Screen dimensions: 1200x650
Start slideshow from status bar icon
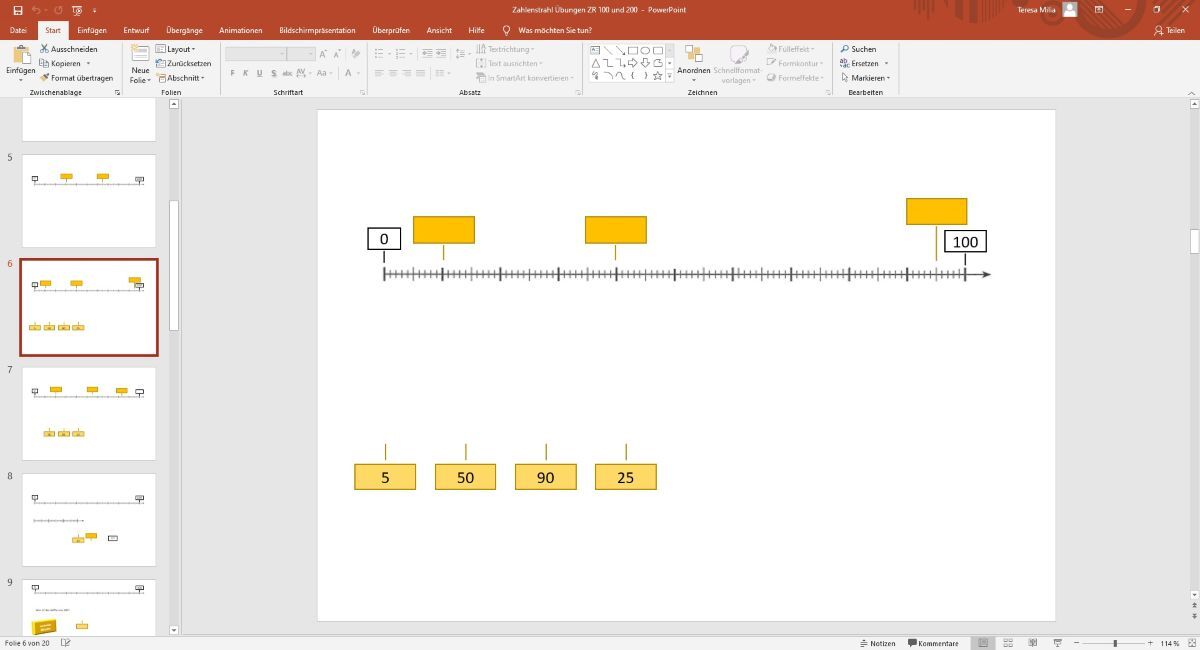click(1057, 643)
